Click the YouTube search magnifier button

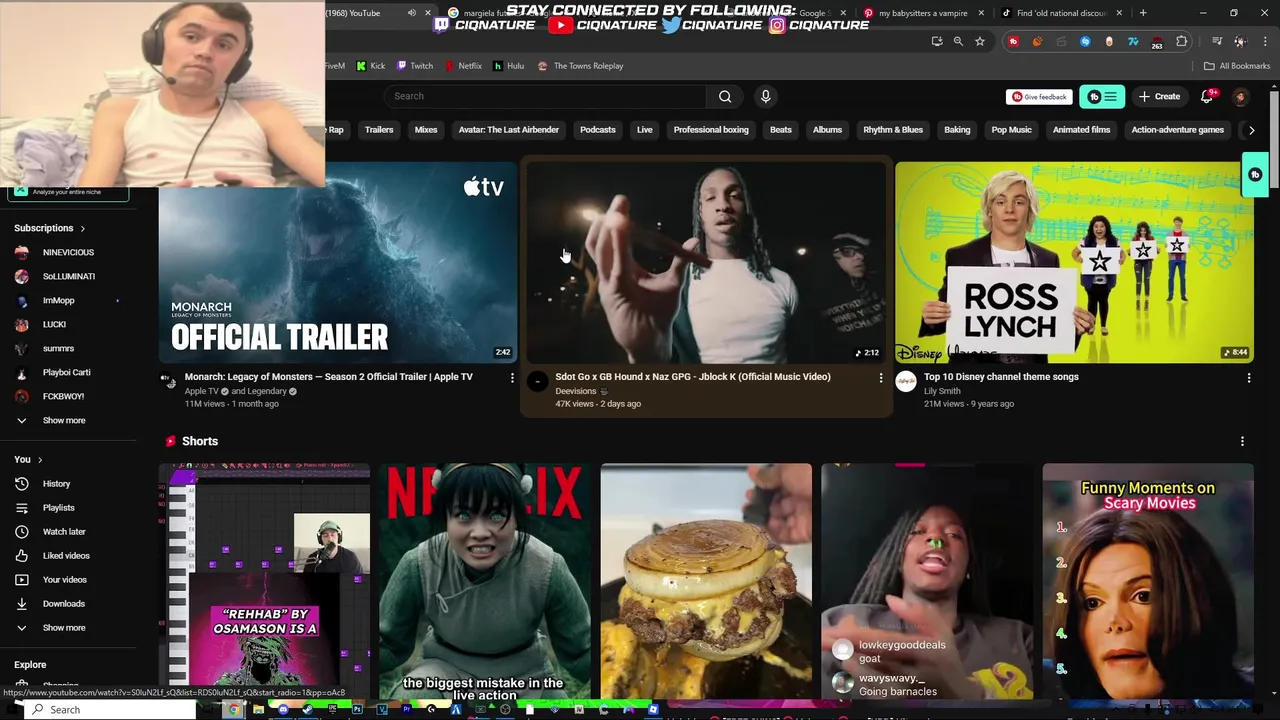coord(725,96)
